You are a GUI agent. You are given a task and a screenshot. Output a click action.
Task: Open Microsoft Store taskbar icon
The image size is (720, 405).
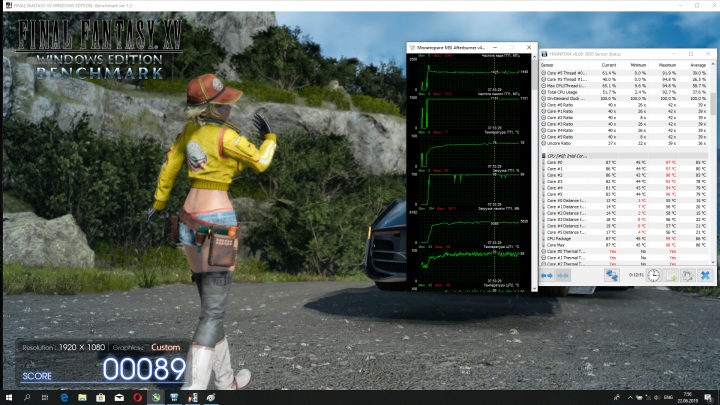[x=101, y=398]
